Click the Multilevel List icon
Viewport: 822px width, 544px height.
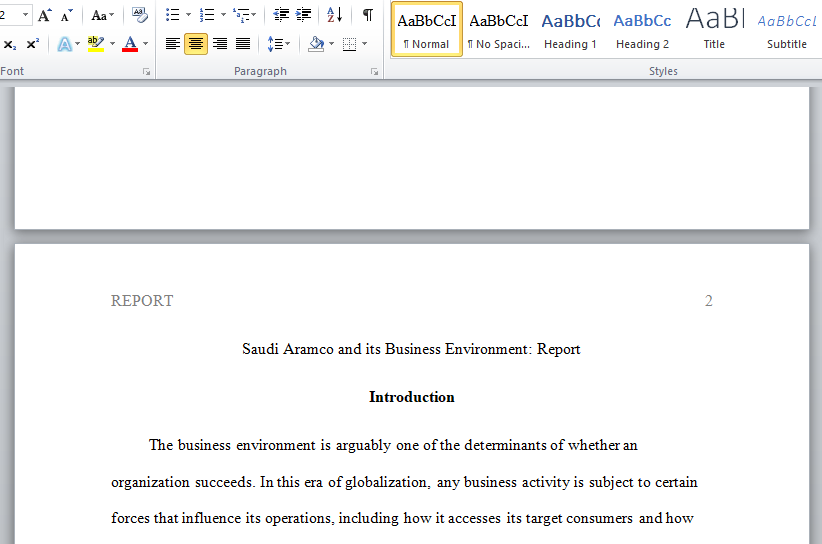tap(241, 15)
